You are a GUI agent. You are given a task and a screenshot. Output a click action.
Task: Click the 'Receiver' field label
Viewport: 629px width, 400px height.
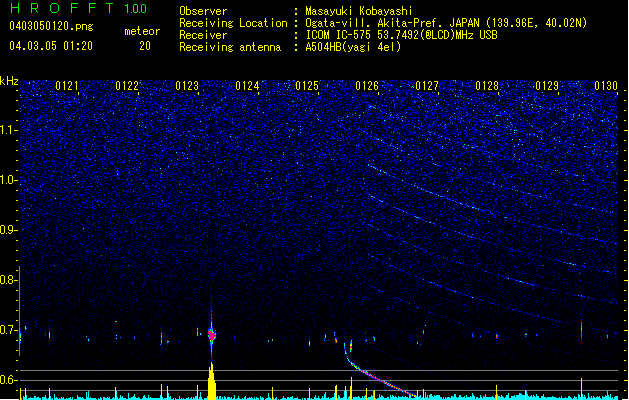[203, 35]
